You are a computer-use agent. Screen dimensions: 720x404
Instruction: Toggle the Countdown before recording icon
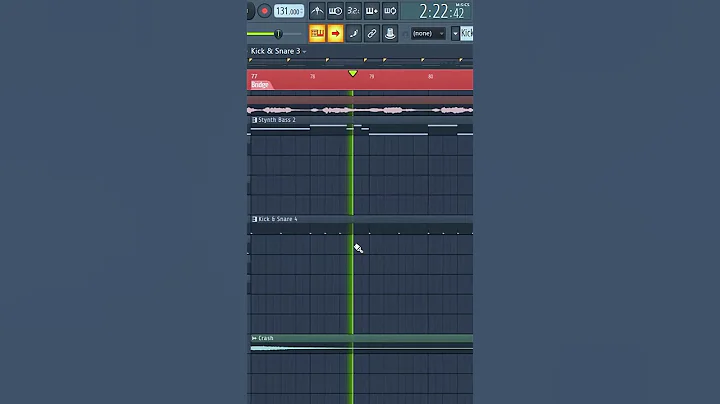click(354, 11)
